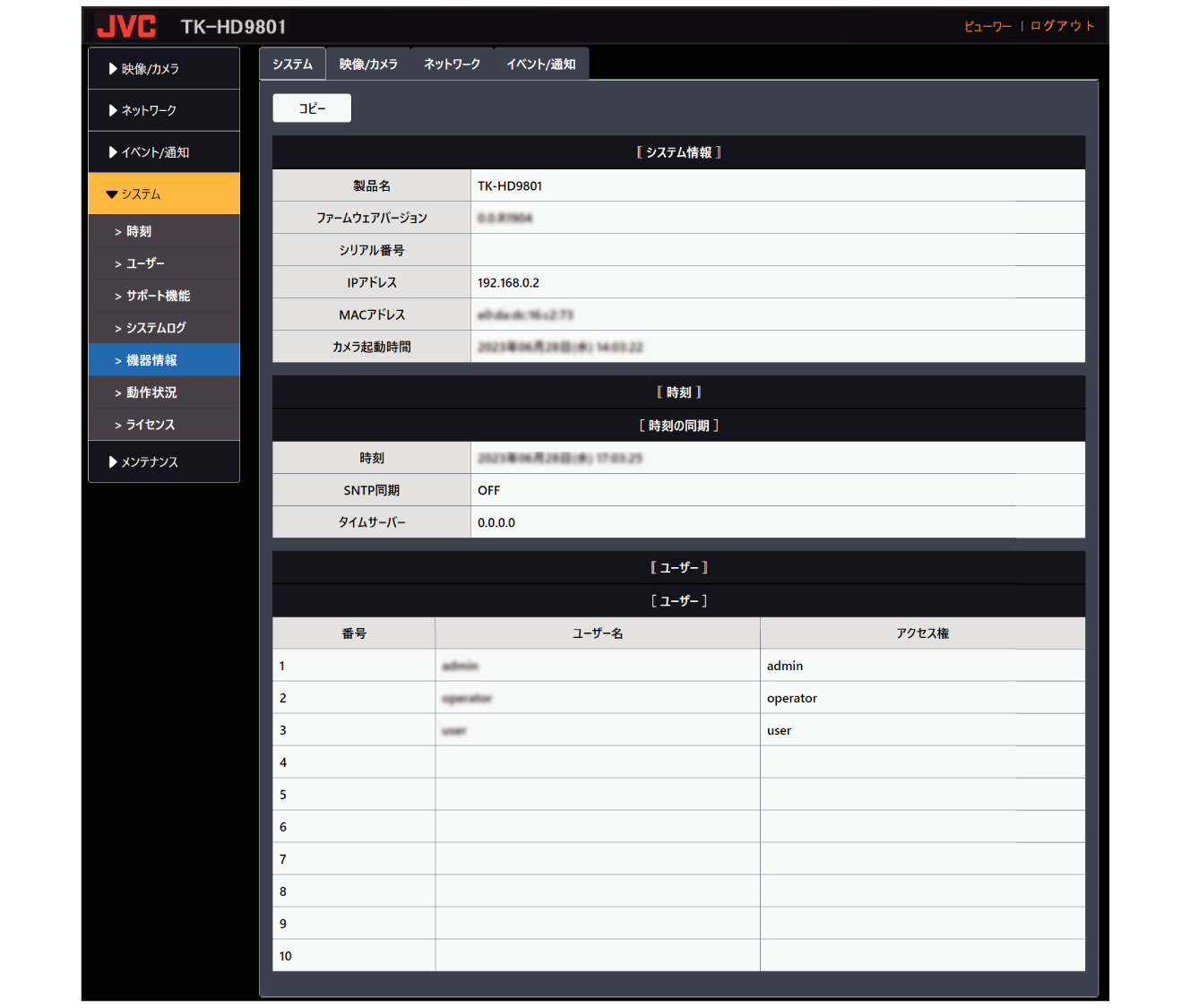The height and width of the screenshot is (1008, 1190).
Task: Click the カメラ起動時間 label
Action: click(372, 347)
